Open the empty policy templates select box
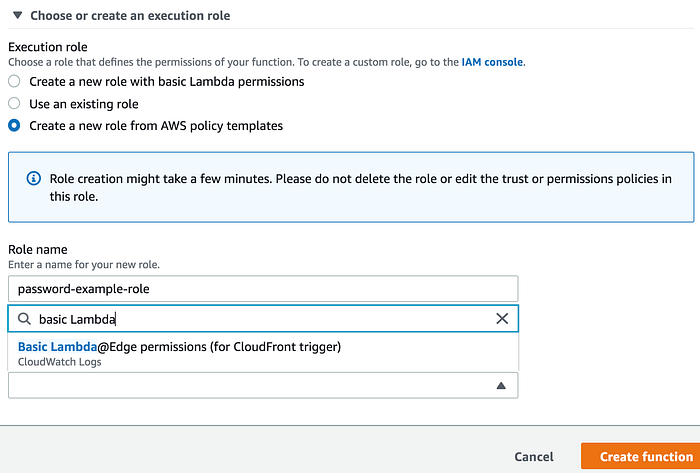 [250, 385]
